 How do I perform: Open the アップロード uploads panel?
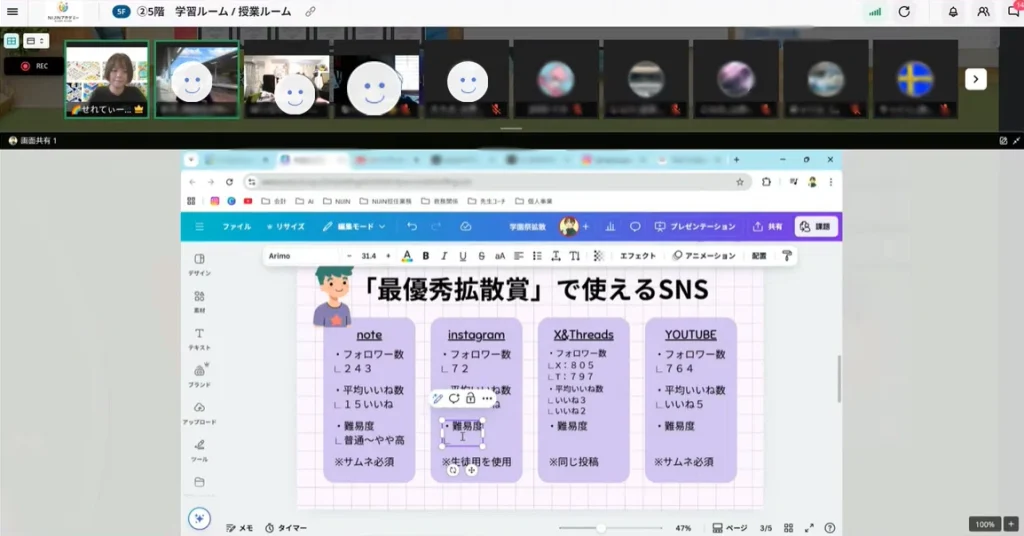[x=199, y=412]
